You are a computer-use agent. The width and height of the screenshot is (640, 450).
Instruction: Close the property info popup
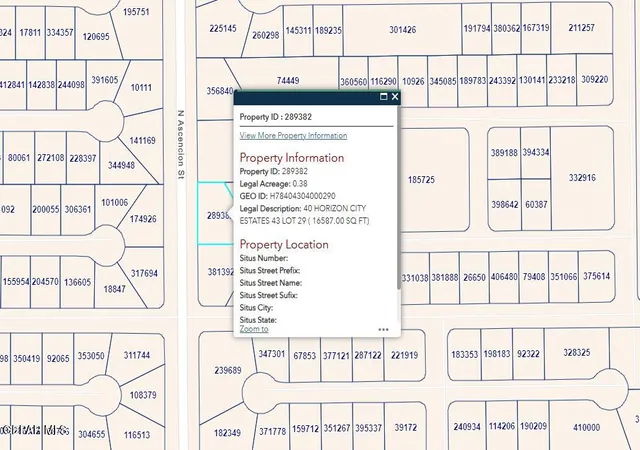395,97
